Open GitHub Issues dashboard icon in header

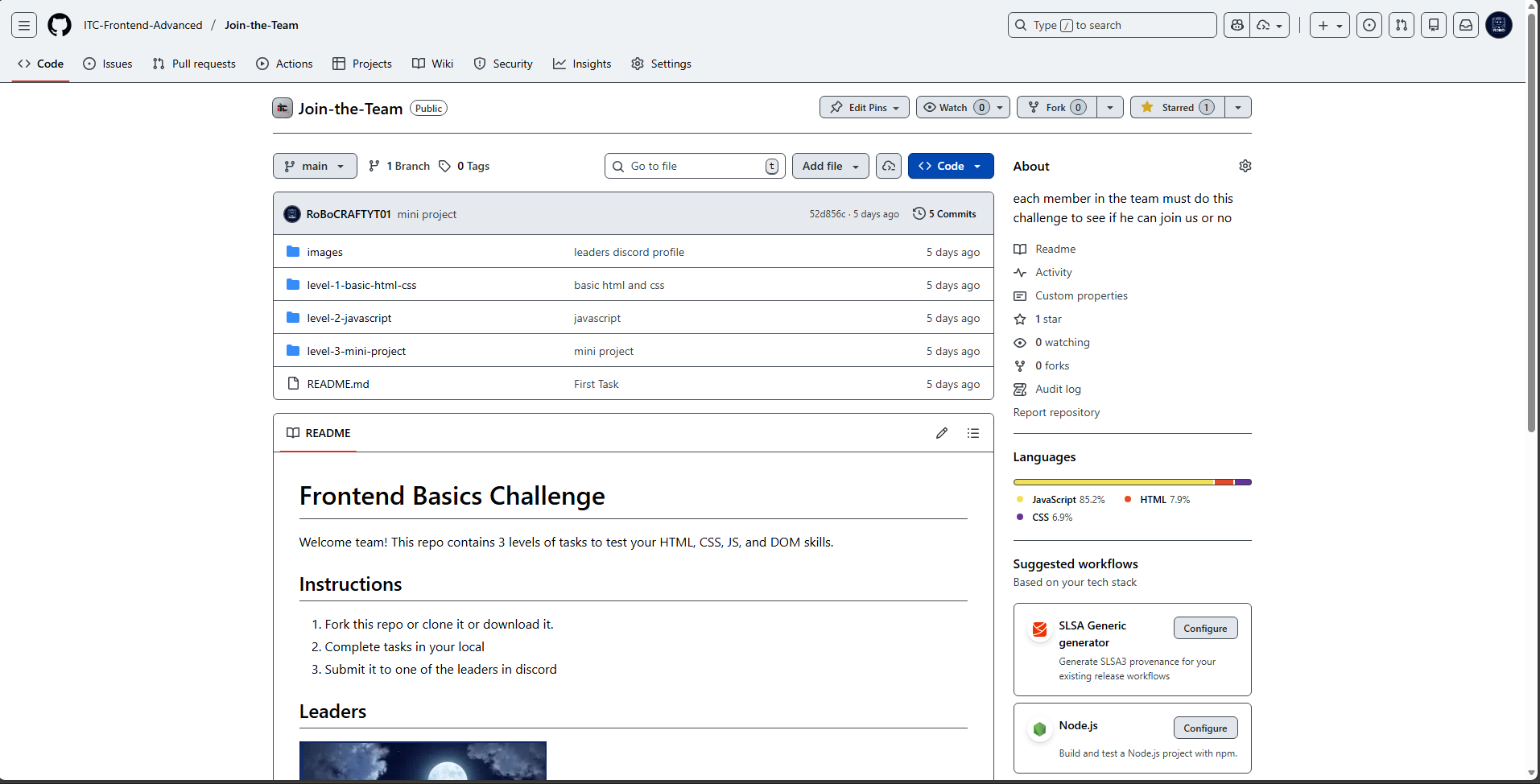tap(1369, 25)
